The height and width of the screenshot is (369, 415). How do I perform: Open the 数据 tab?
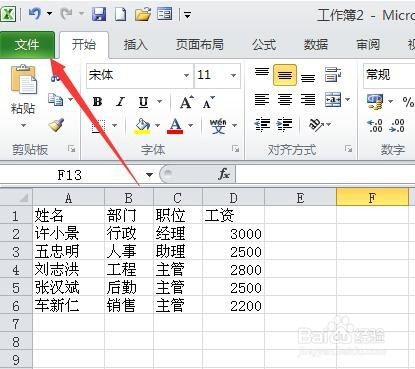click(316, 45)
